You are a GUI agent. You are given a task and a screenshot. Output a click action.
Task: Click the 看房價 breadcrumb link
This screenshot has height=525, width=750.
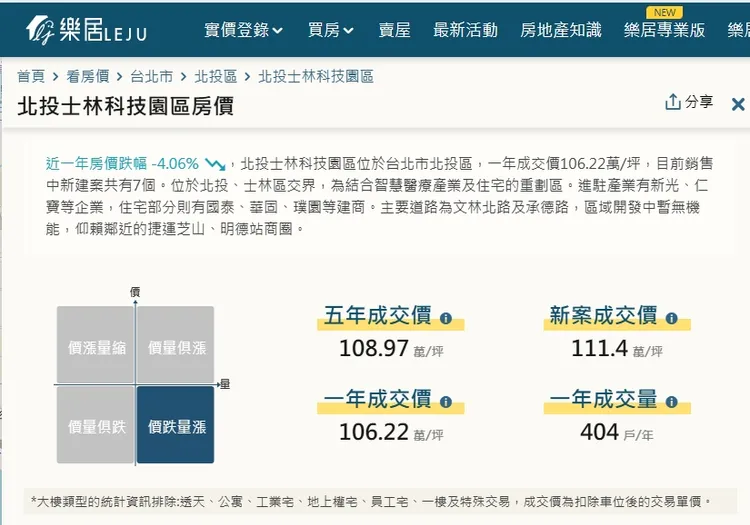pyautogui.click(x=88, y=76)
